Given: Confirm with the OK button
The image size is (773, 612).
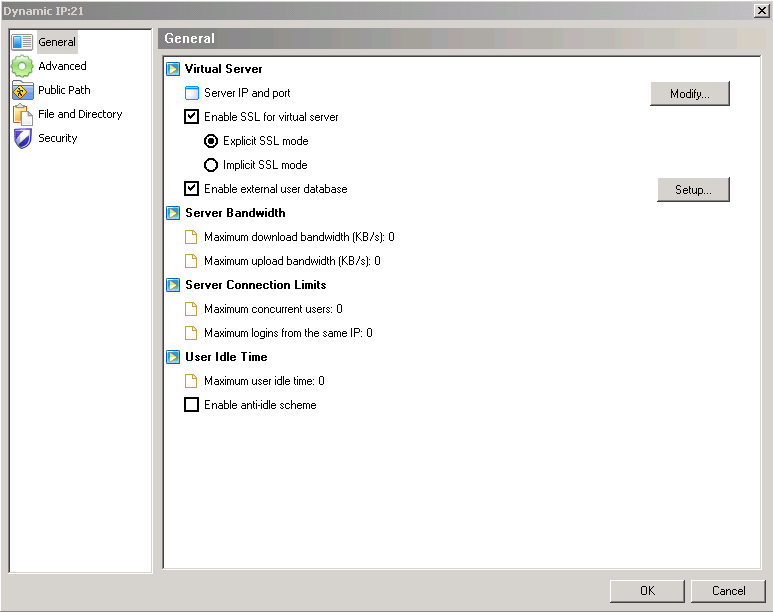Looking at the screenshot, I should pos(647,591).
